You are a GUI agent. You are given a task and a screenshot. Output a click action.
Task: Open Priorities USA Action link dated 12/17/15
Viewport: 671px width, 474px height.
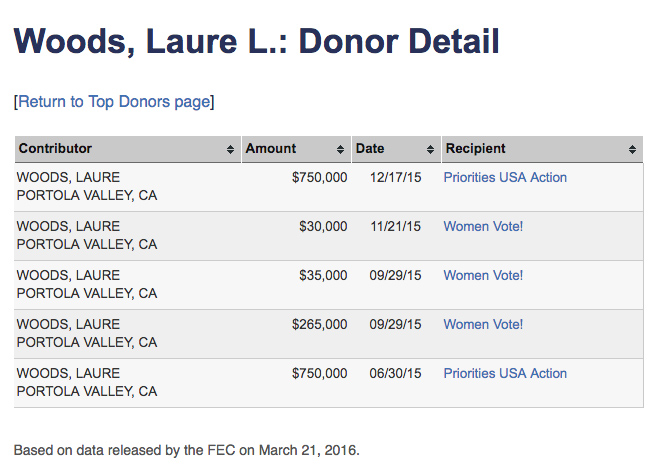505,177
